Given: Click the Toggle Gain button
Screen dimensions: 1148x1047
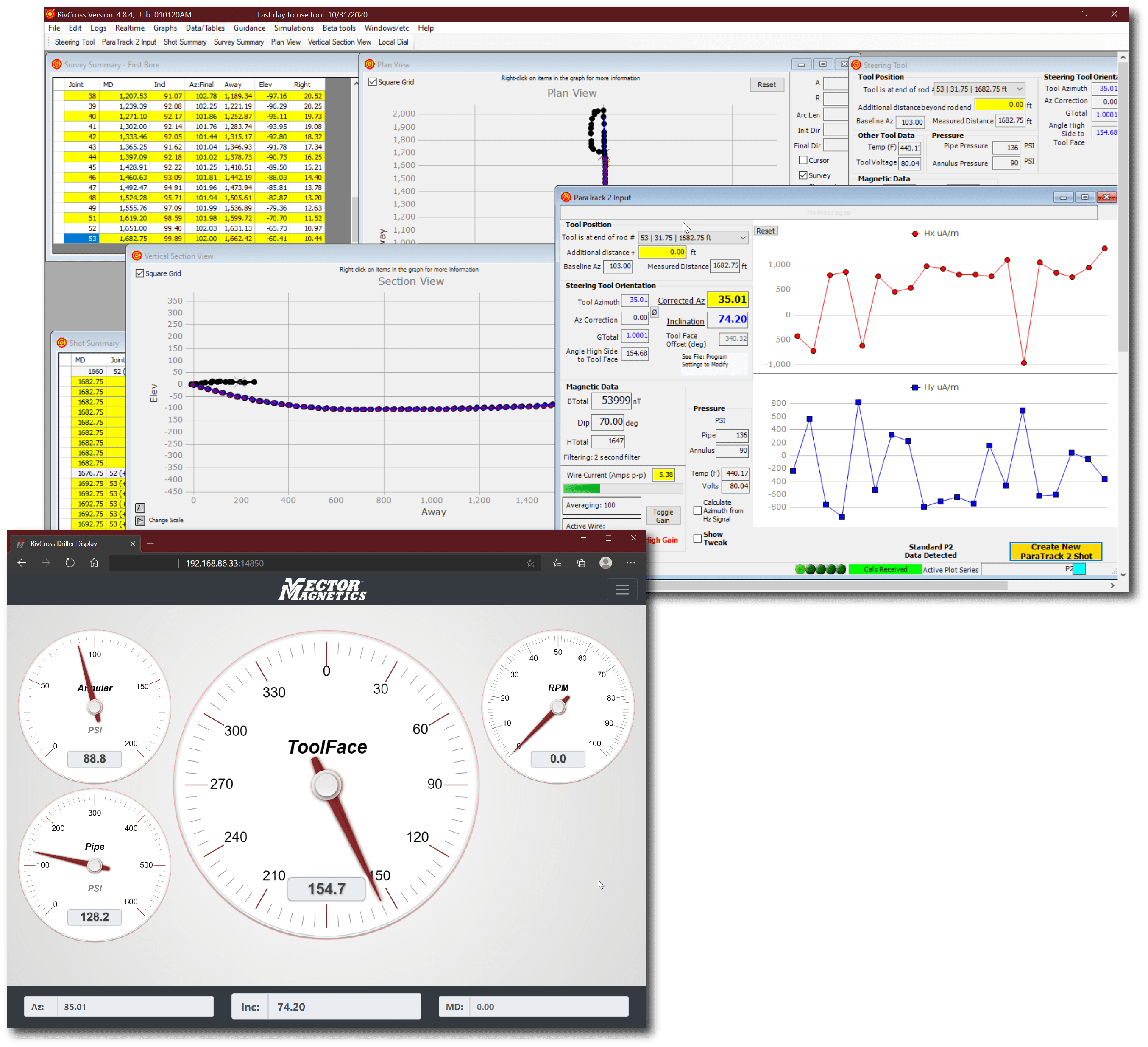Looking at the screenshot, I should [663, 516].
